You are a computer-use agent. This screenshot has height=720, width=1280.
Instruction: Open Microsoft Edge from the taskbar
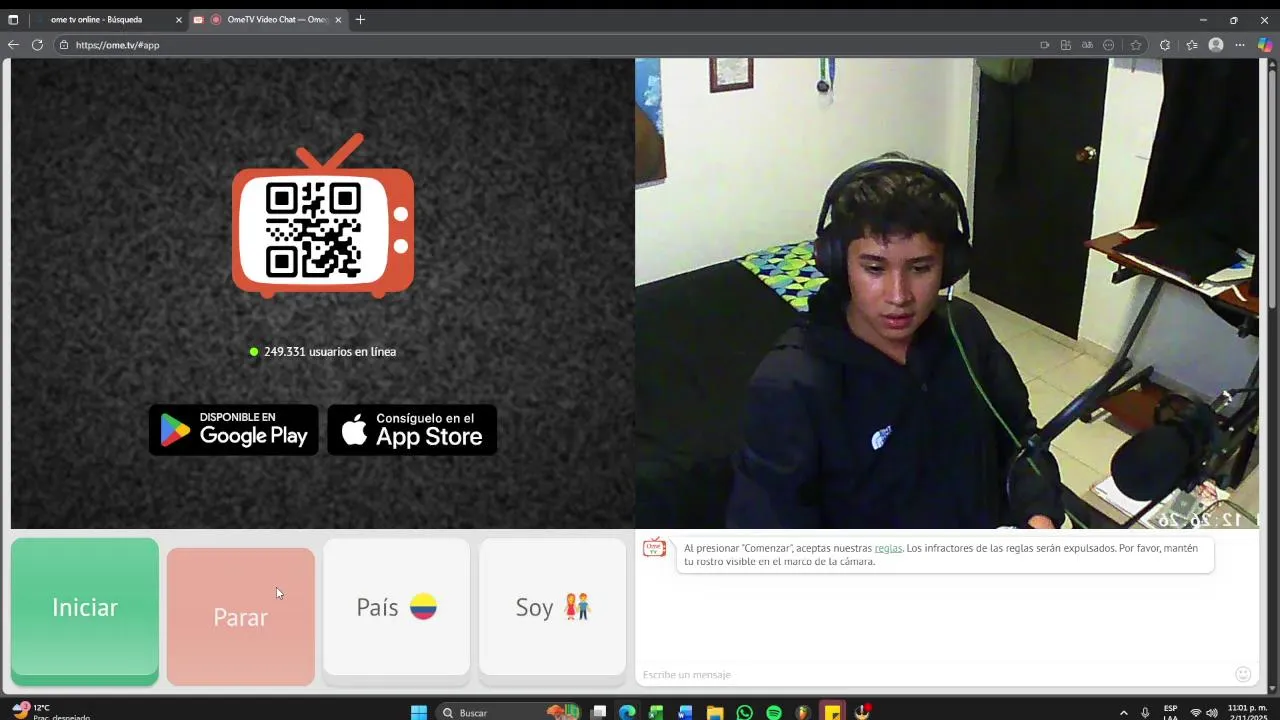pyautogui.click(x=627, y=712)
